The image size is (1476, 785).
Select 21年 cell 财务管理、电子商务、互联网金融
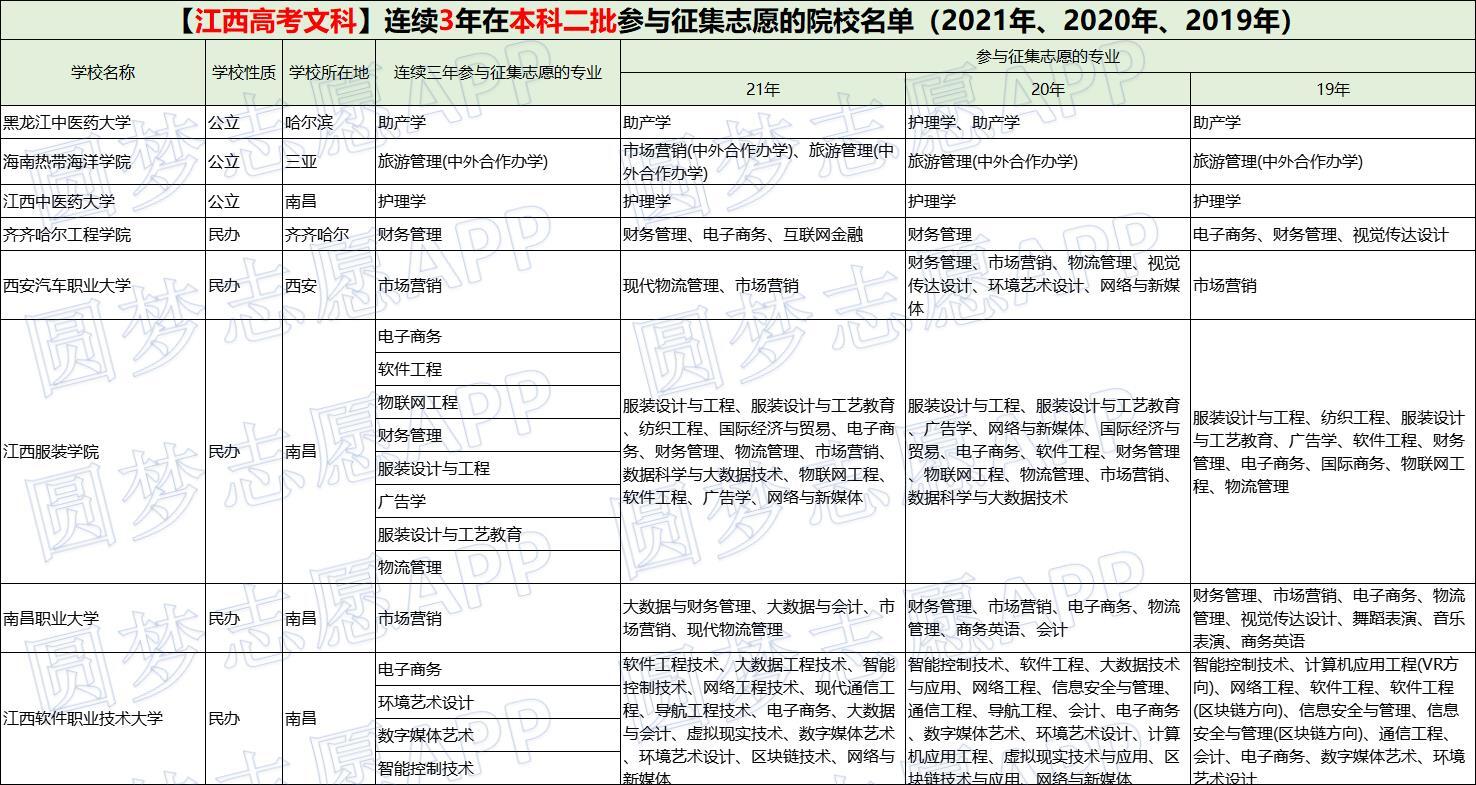tap(763, 234)
